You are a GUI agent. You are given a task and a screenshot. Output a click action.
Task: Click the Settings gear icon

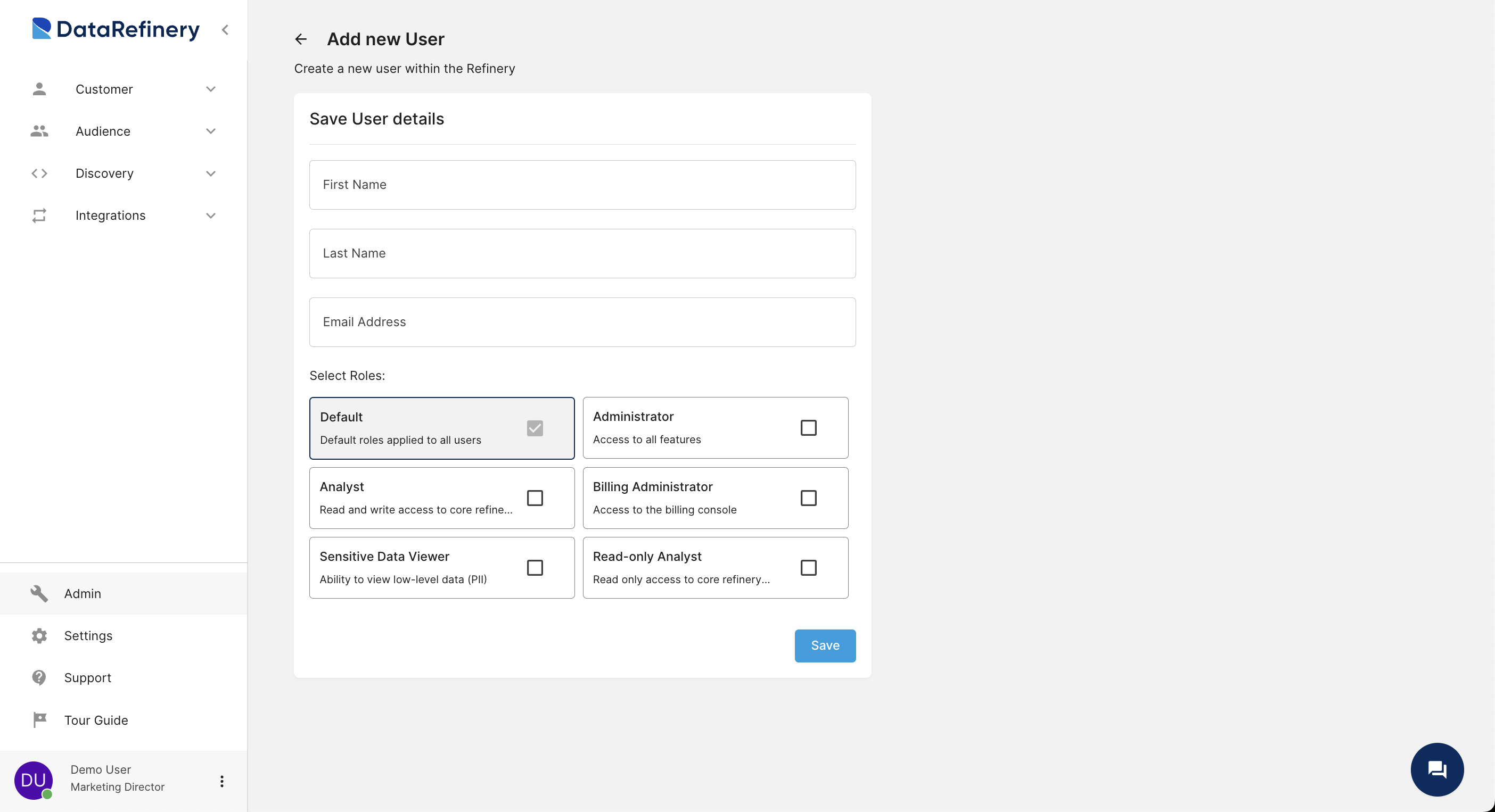coord(39,636)
